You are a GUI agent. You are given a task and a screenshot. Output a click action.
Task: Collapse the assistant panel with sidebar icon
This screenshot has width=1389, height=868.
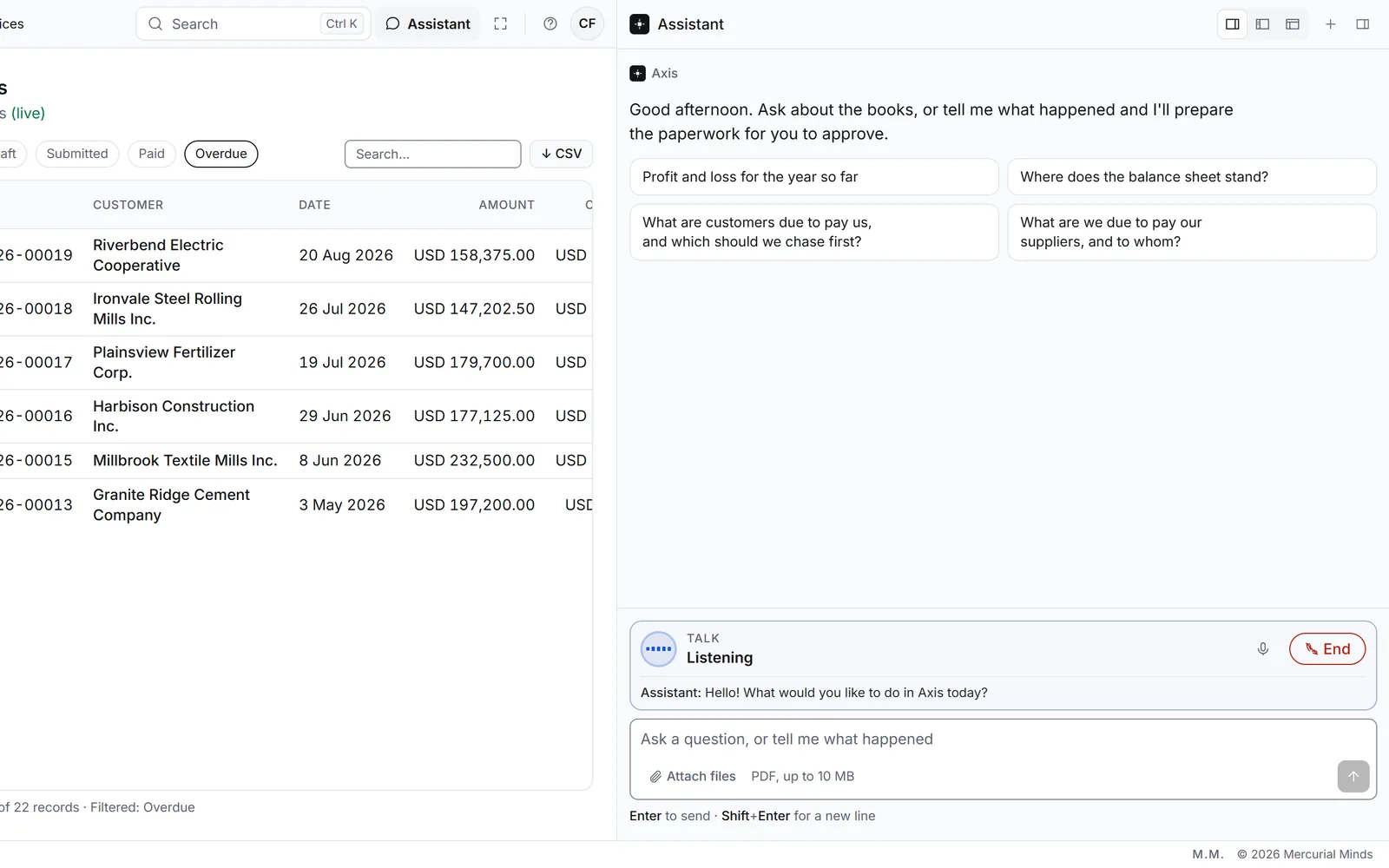[1363, 24]
